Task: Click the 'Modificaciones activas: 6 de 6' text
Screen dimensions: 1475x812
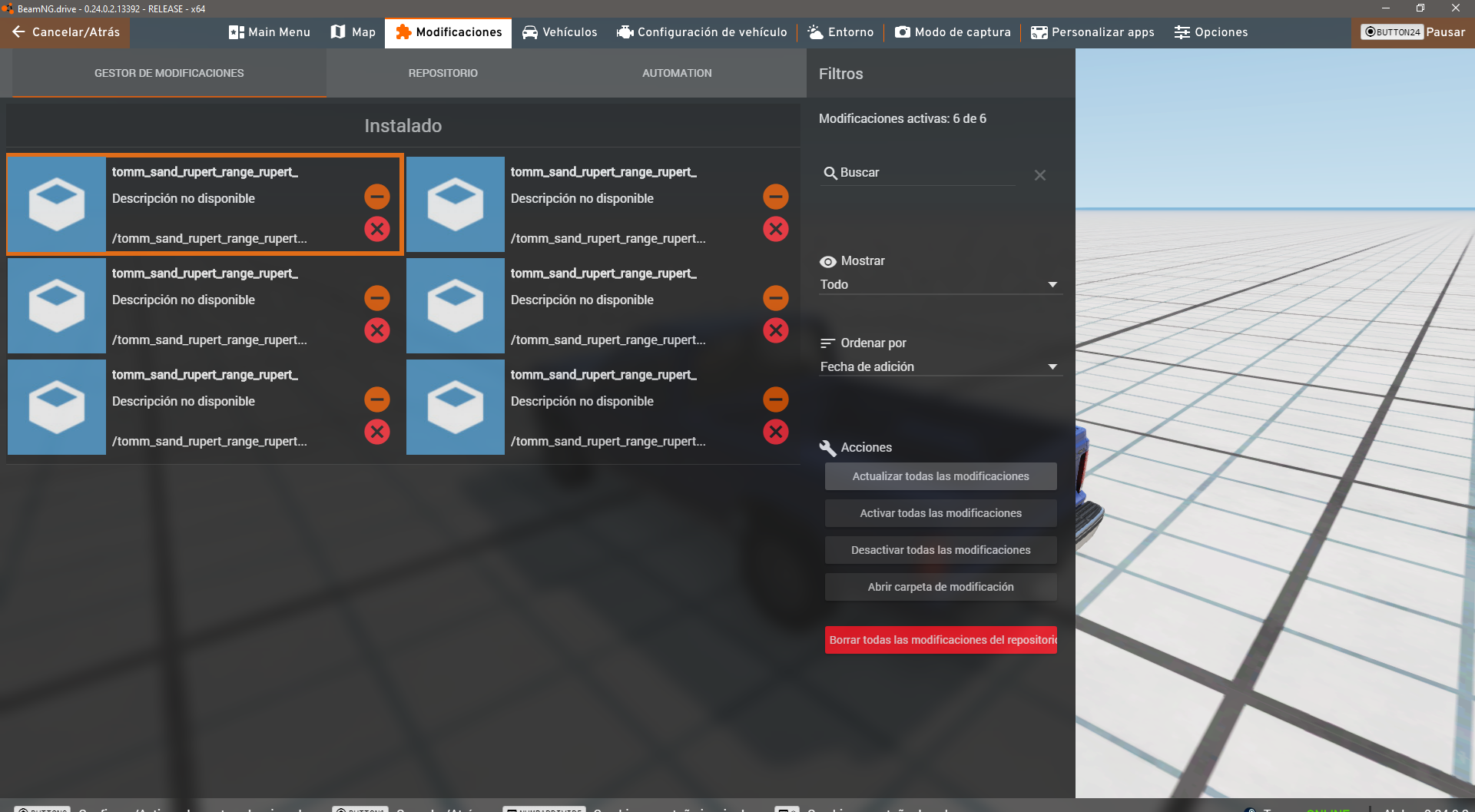Action: click(x=902, y=118)
